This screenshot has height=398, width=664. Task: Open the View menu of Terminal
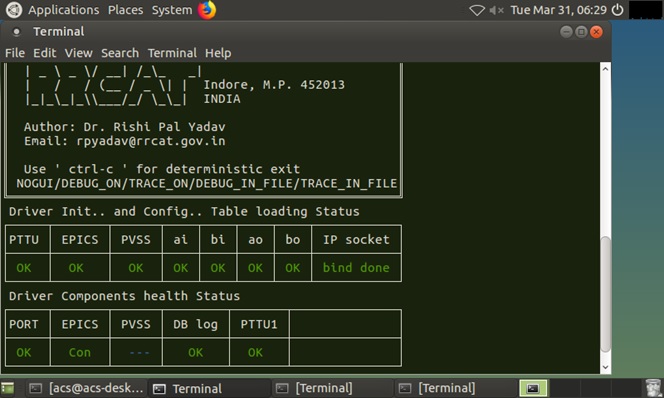click(x=78, y=53)
